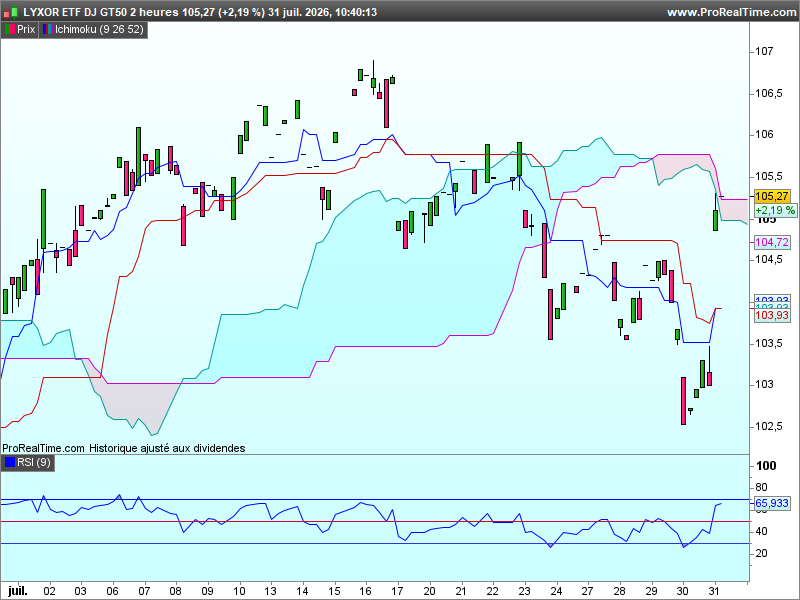The image size is (800, 600).
Task: Click date 09 on the time axis
Action: coord(207,591)
